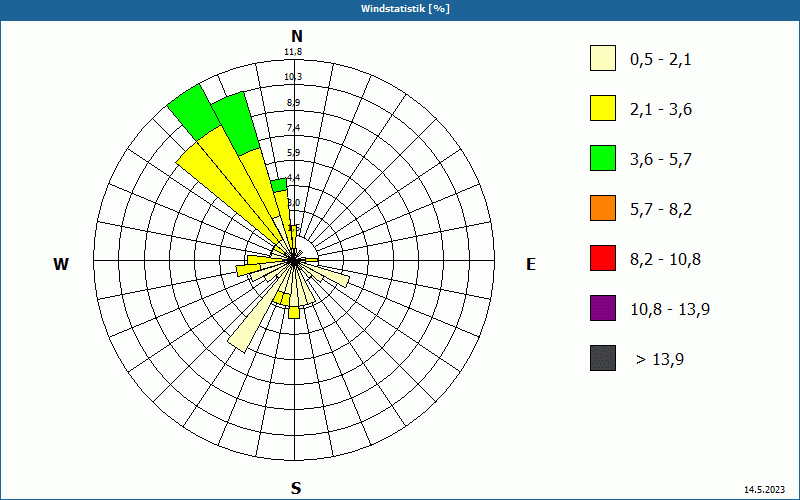Image resolution: width=800 pixels, height=500 pixels.
Task: Click the date 14.5.2023
Action: [x=764, y=490]
